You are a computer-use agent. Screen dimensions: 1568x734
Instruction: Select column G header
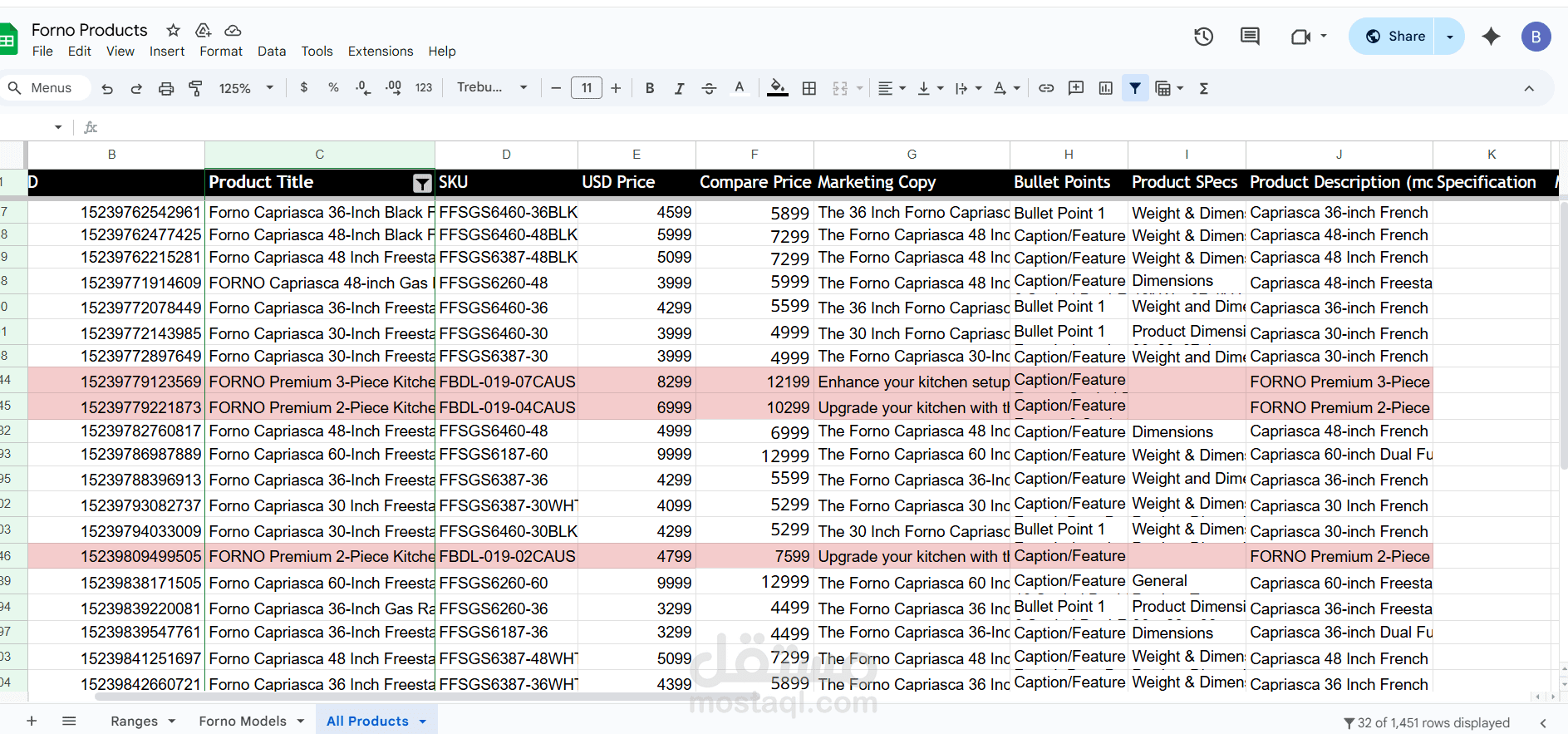click(x=912, y=155)
